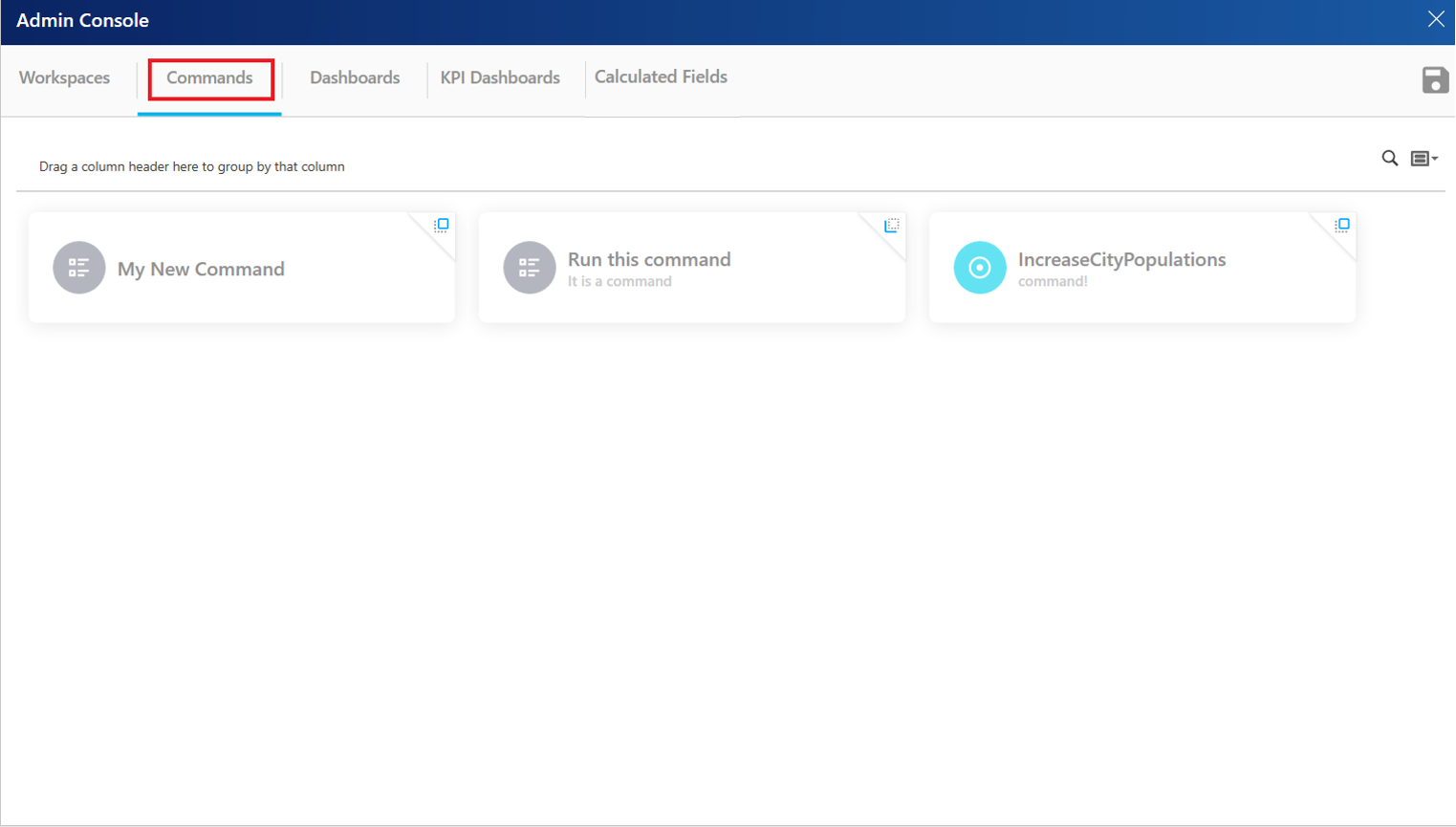Click the gray avatar icon on Run this command

tap(529, 268)
